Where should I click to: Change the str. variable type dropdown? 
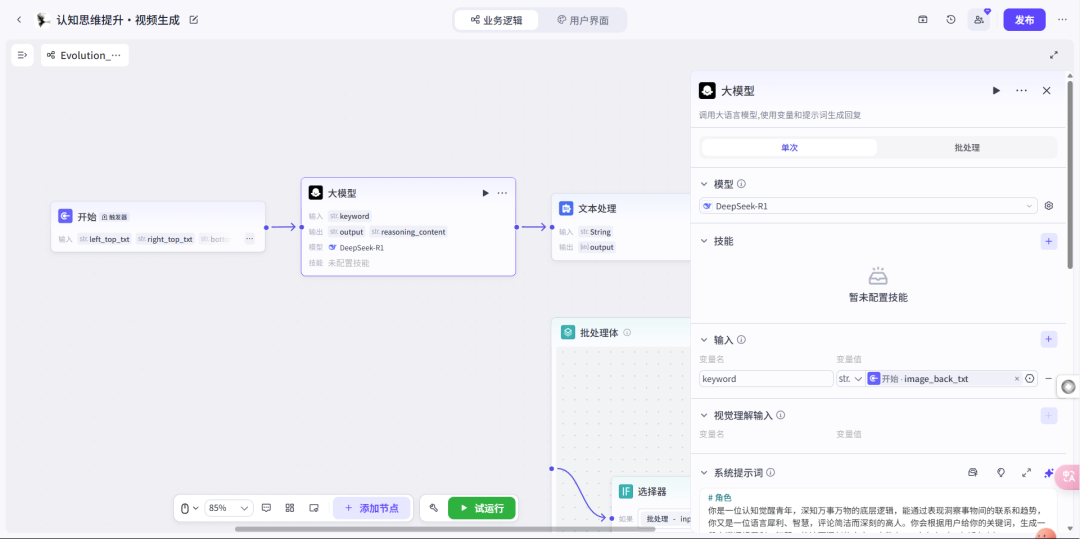tap(850, 379)
